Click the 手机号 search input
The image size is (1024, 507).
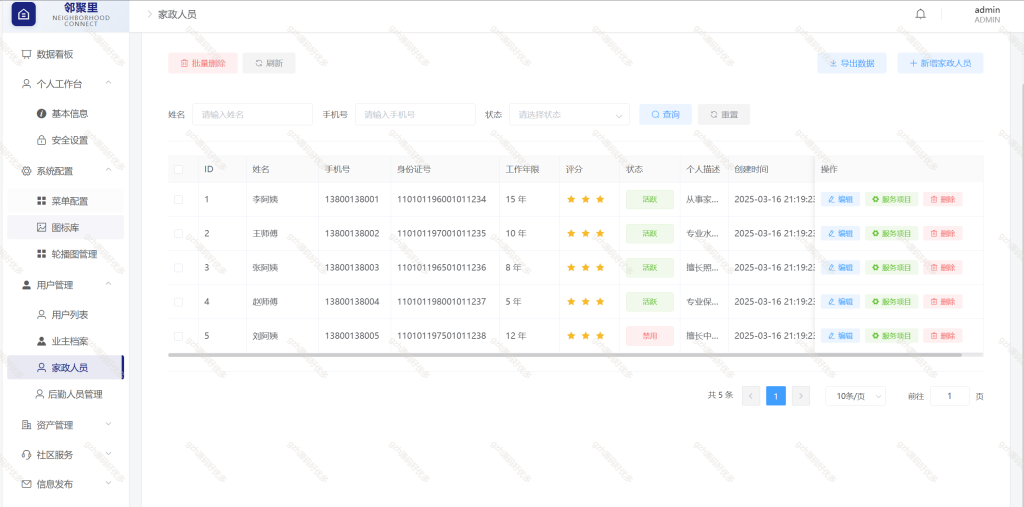coord(415,114)
